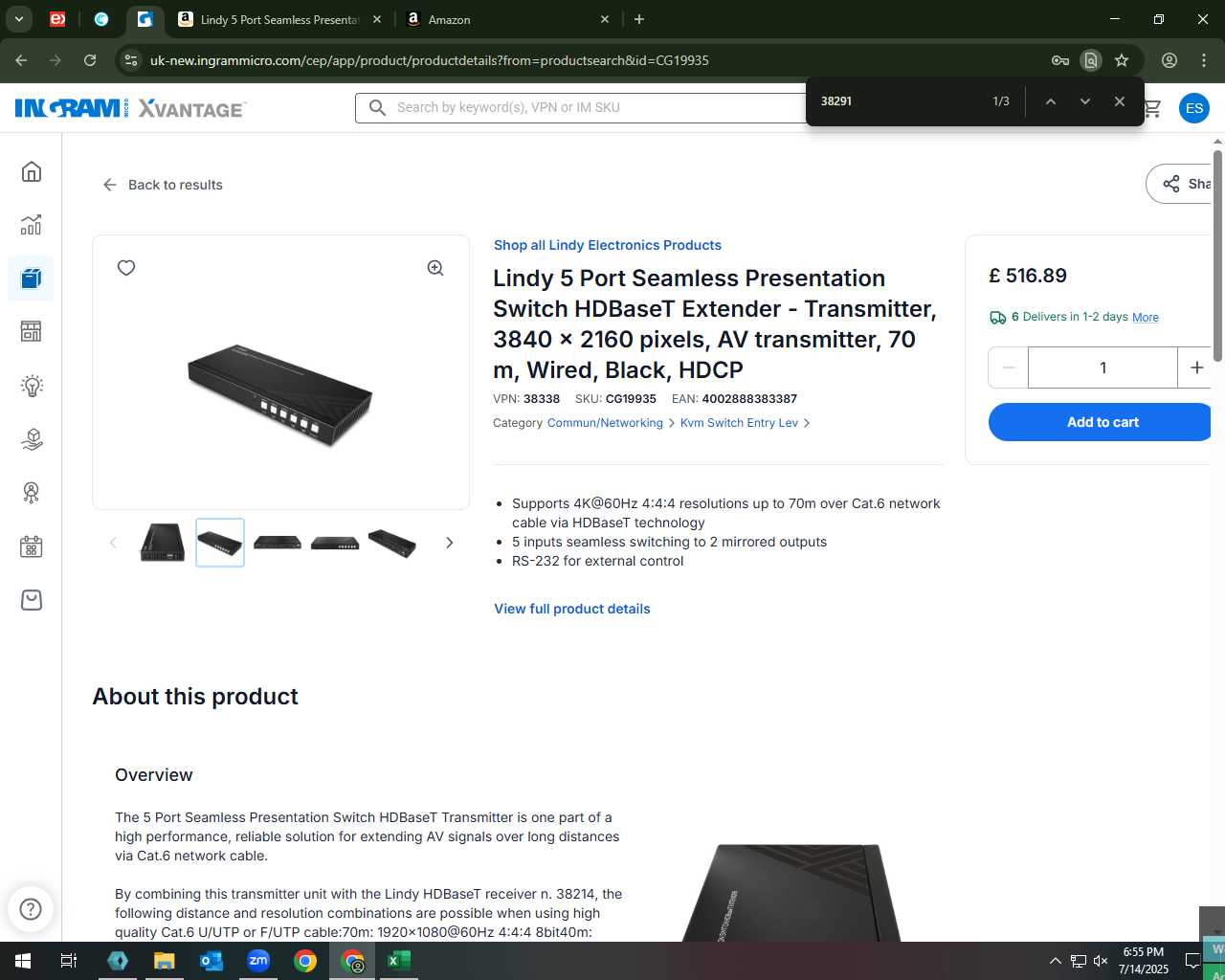Show next product thumbnails with right chevron
The height and width of the screenshot is (980, 1225).
pos(449,543)
